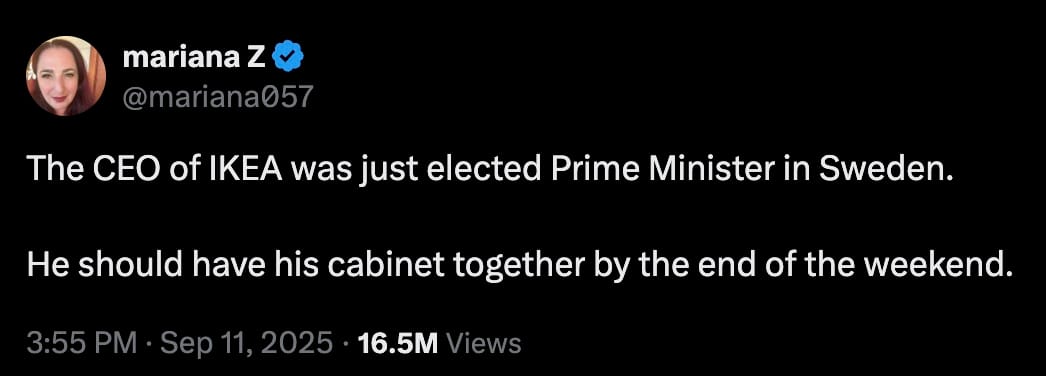The image size is (1046, 376).
Task: Click the word He starting second sentence
Action: 44,267
